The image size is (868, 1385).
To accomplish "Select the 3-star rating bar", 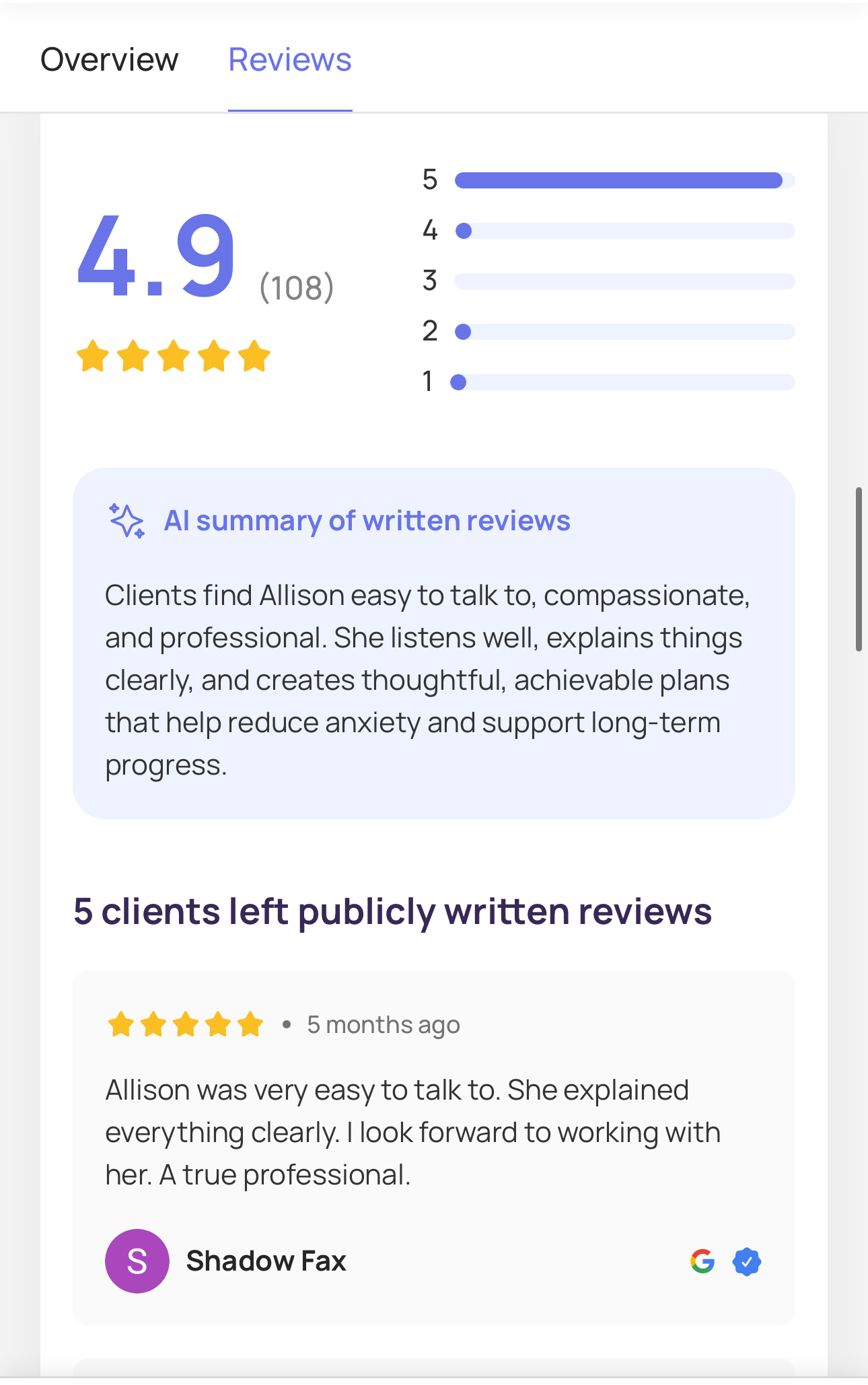I will tap(624, 281).
